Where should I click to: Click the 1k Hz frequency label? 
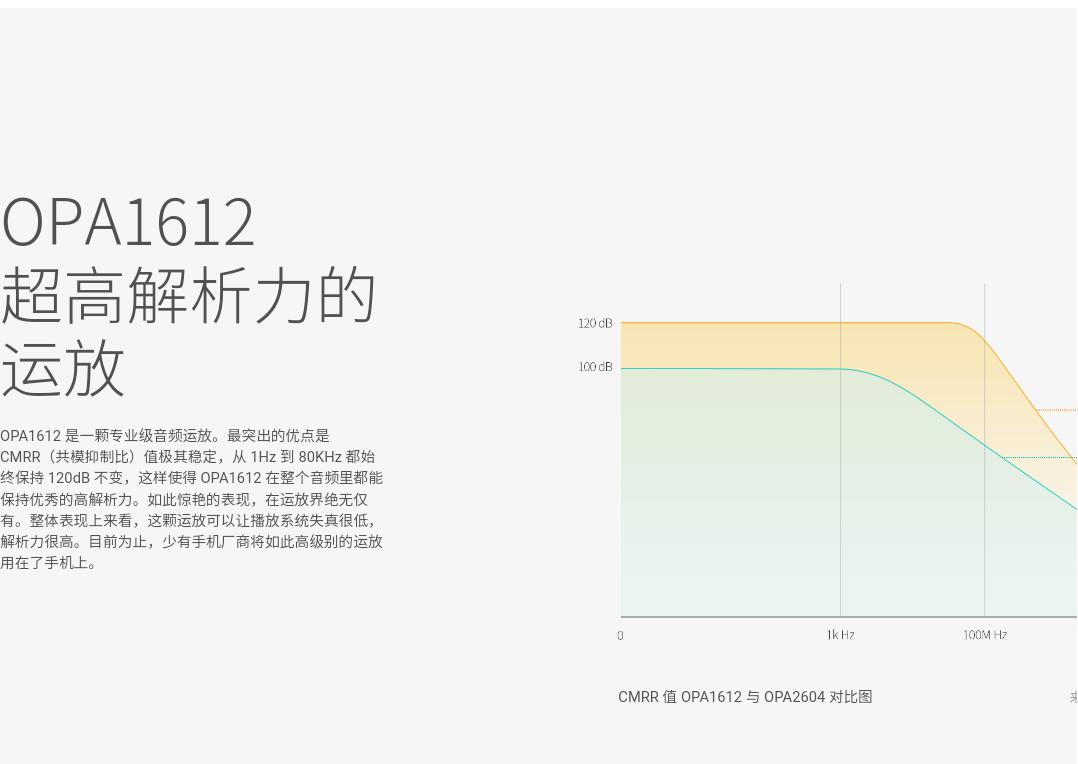[x=840, y=634]
